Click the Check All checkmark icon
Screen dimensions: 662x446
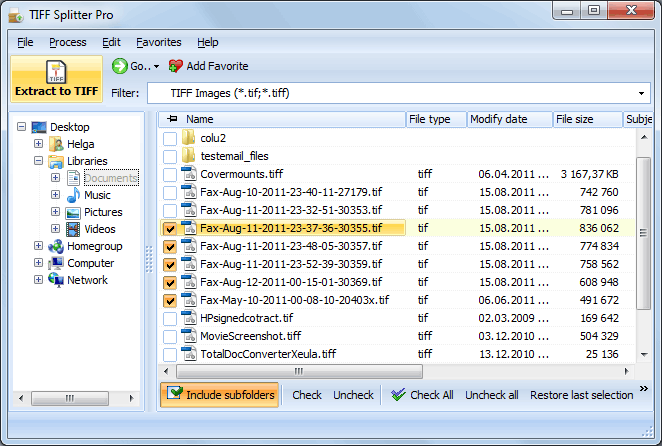point(398,394)
